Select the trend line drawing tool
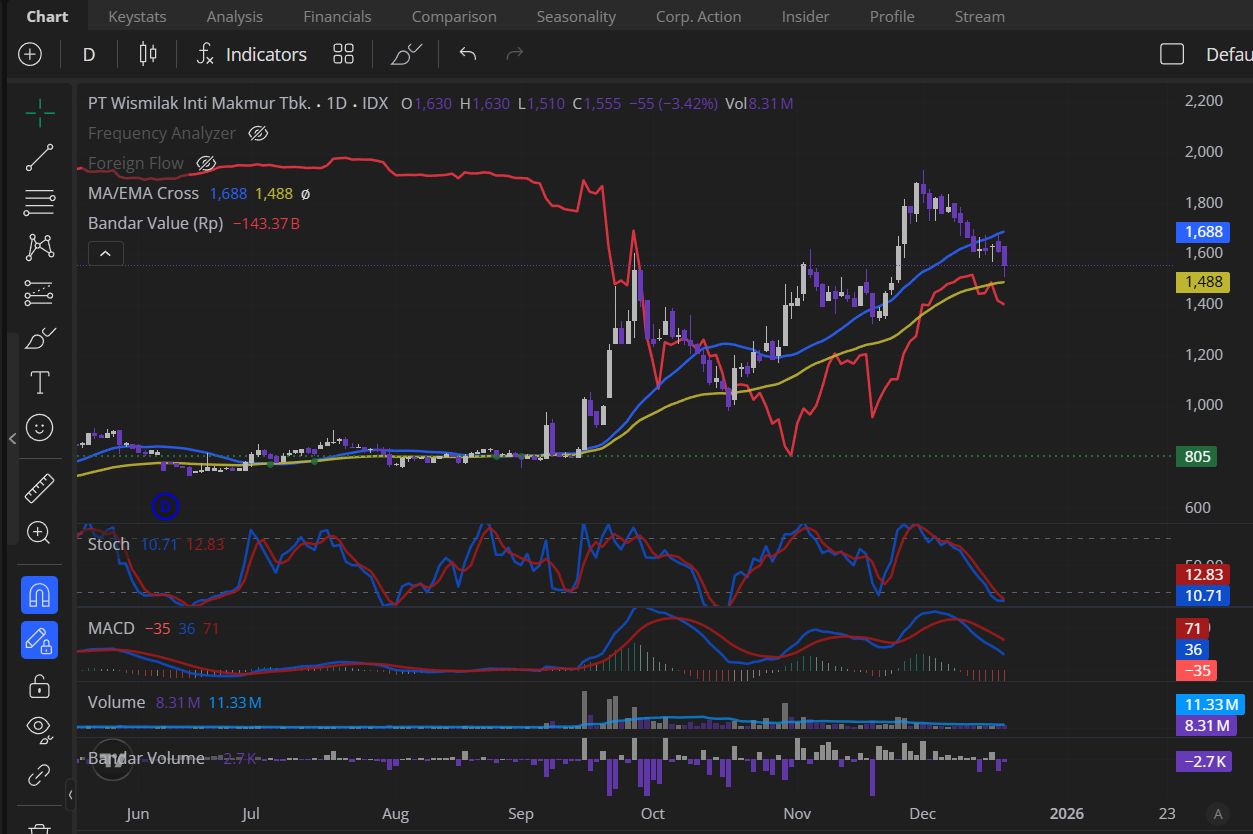 40,158
